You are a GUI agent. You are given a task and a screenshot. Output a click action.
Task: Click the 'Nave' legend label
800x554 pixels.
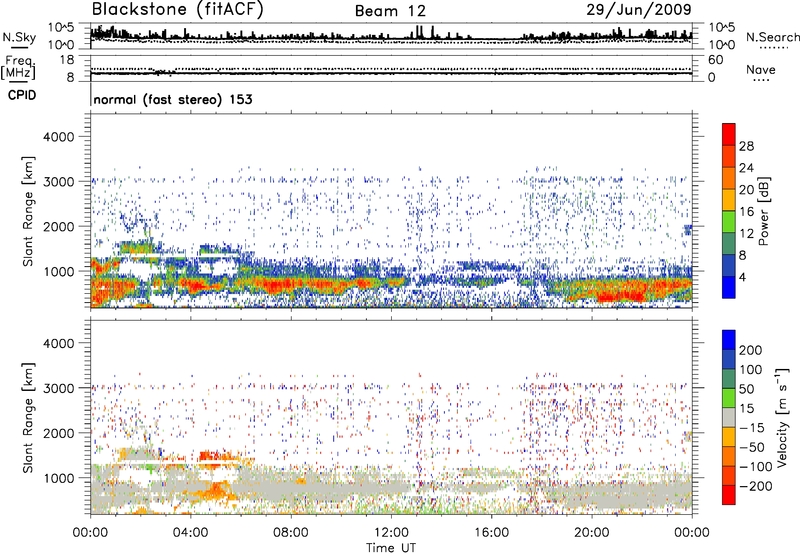click(761, 70)
